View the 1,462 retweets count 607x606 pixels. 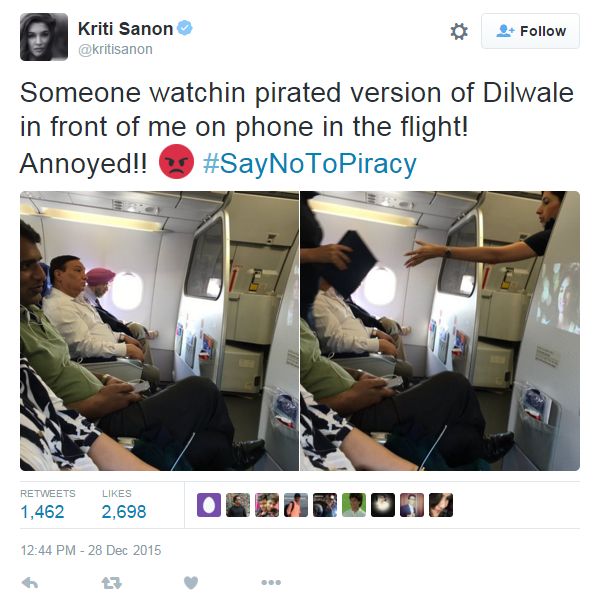click(x=43, y=512)
